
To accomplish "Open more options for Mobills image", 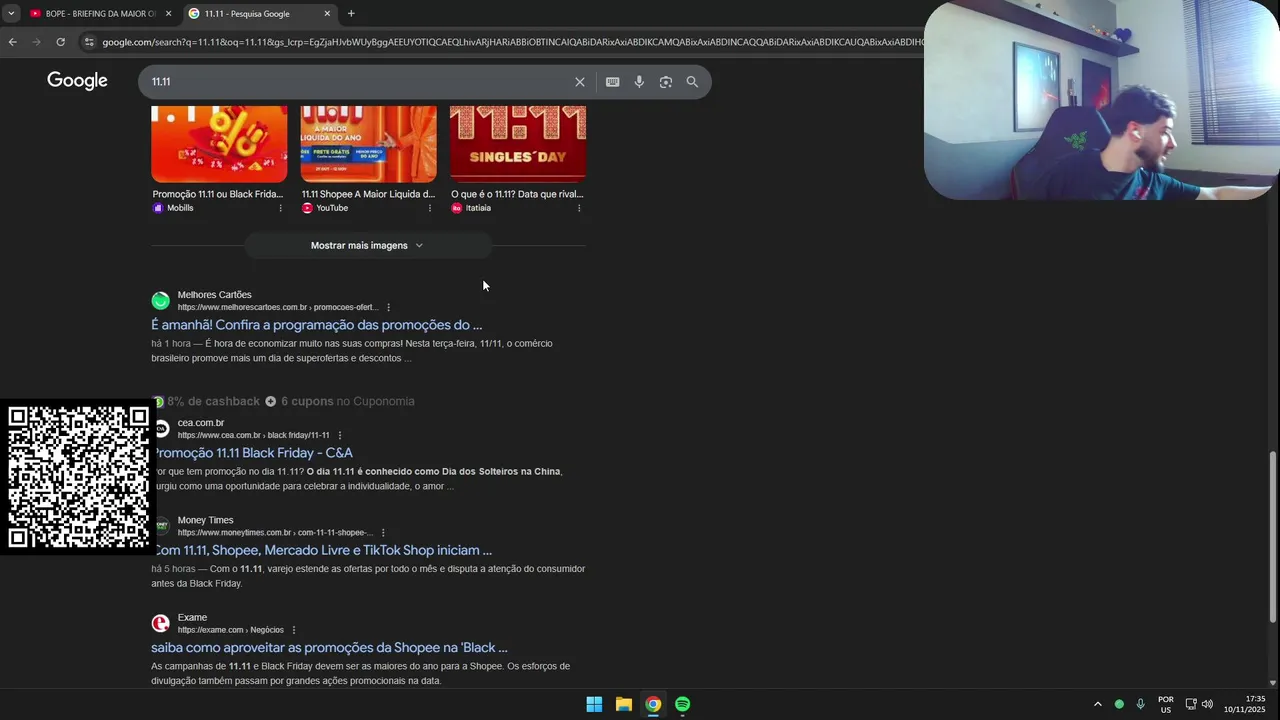I will [280, 208].
